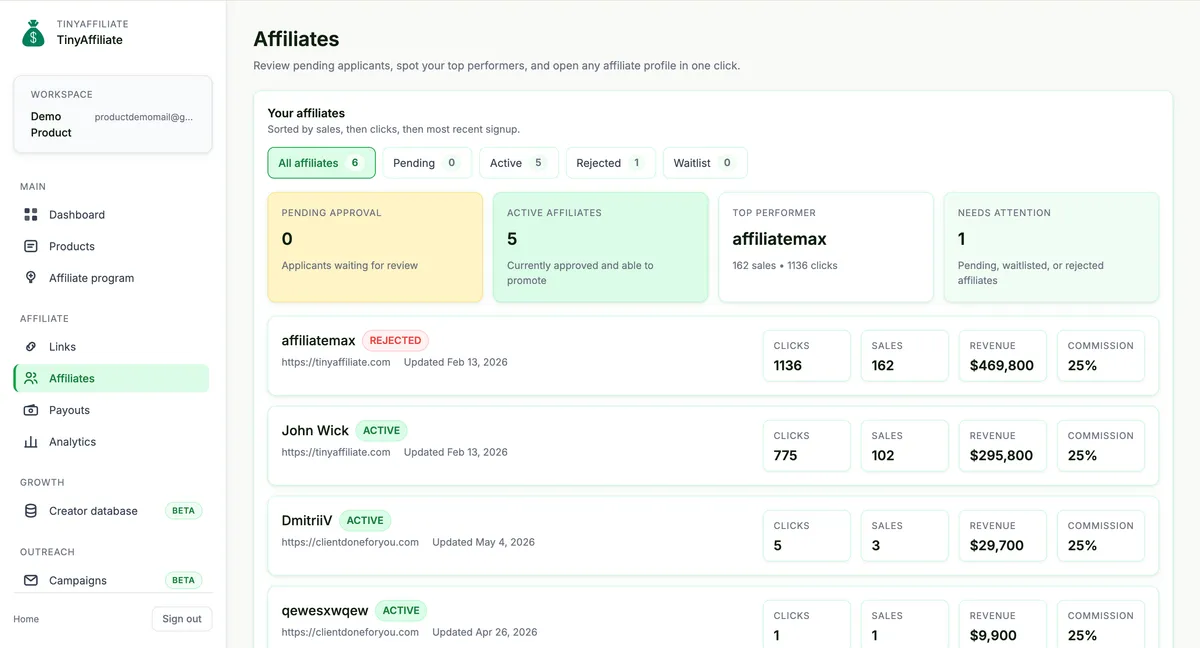
Task: Click John Wick's 102 sales stat
Action: (x=904, y=446)
